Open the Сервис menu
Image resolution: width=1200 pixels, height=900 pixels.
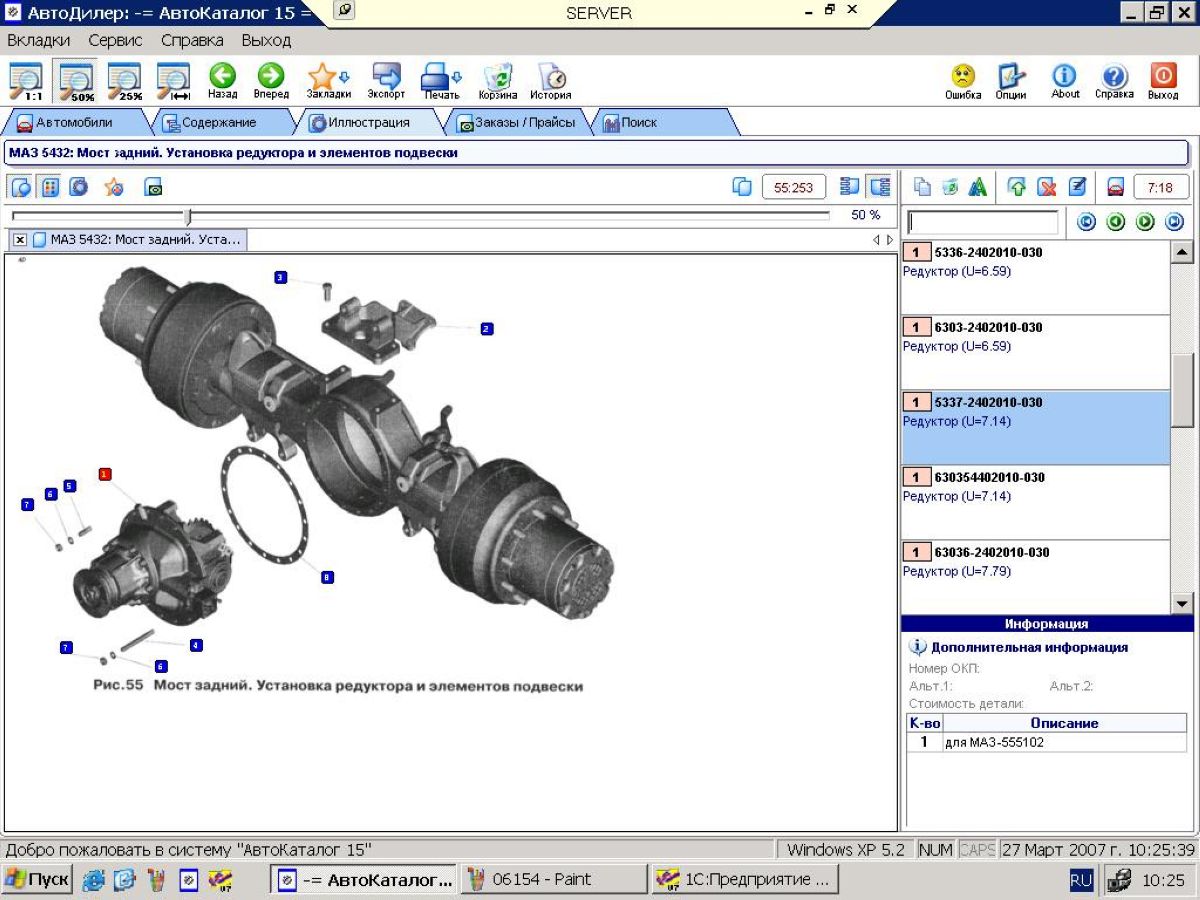click(x=115, y=41)
